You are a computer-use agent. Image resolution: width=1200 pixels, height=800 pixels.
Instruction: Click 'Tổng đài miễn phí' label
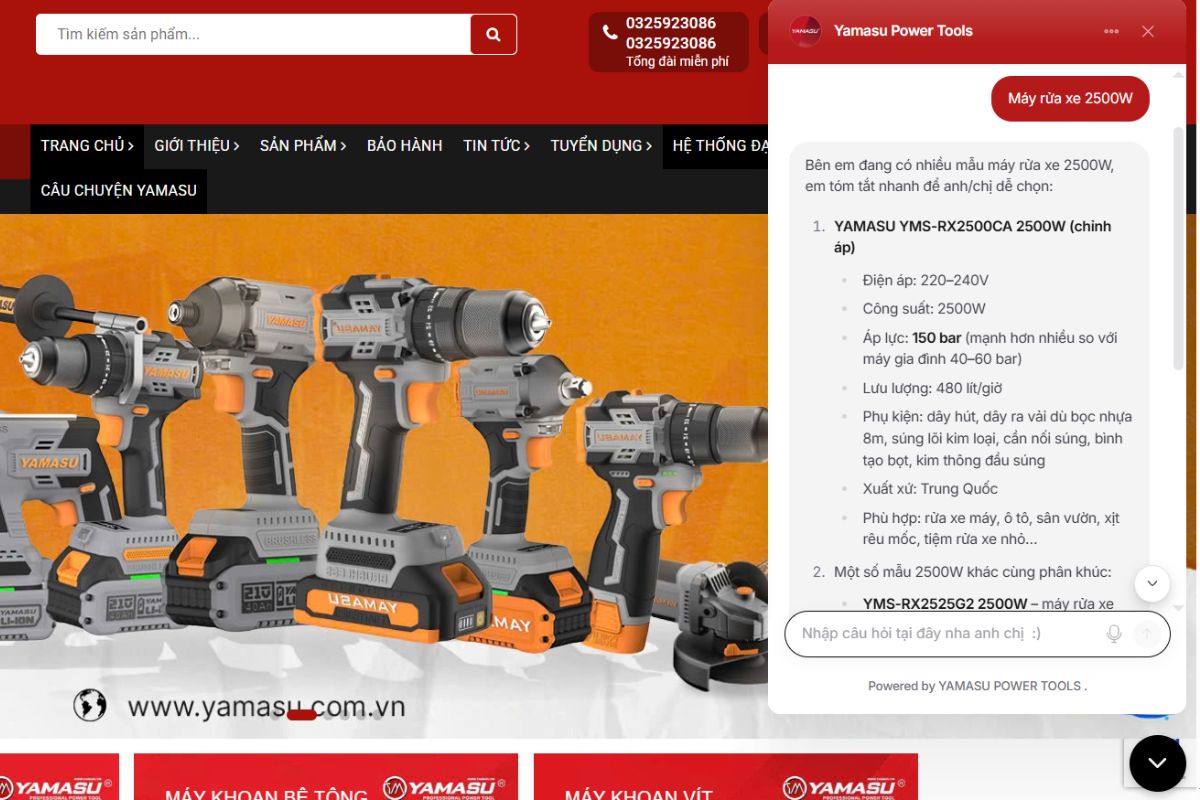(x=677, y=62)
